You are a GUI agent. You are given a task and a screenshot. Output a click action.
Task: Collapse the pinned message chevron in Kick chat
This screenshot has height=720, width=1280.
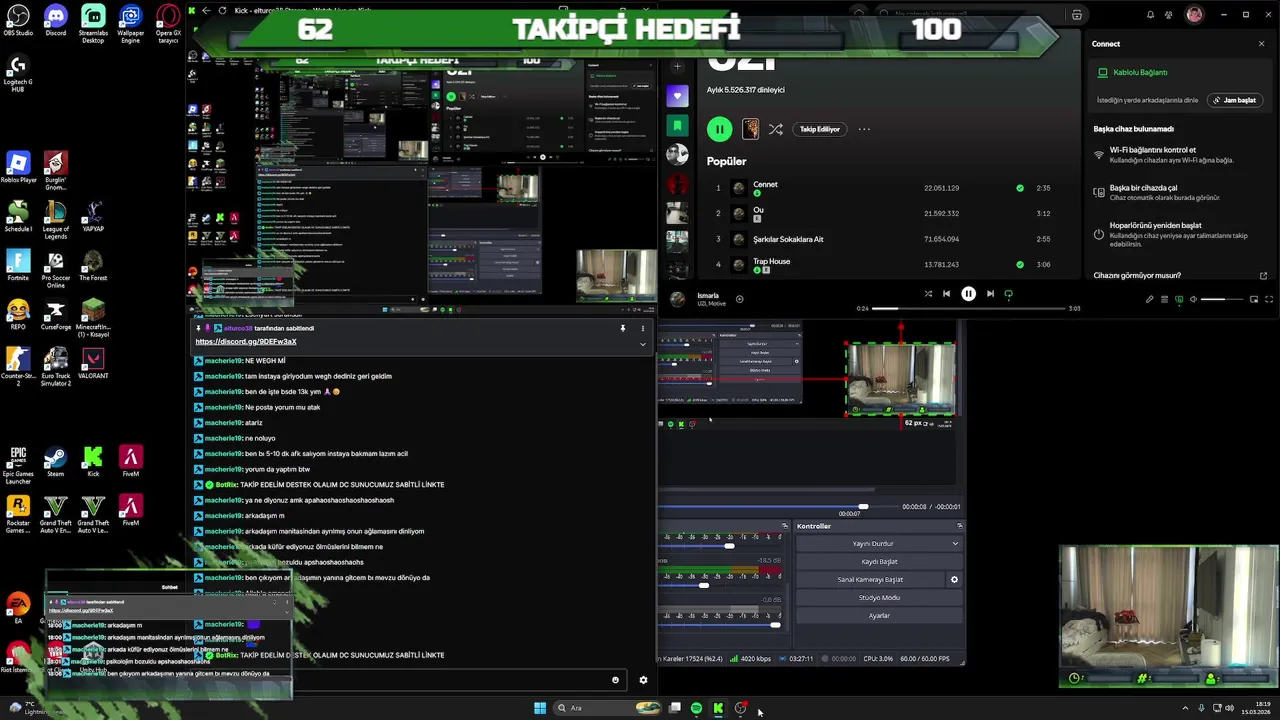click(x=643, y=344)
